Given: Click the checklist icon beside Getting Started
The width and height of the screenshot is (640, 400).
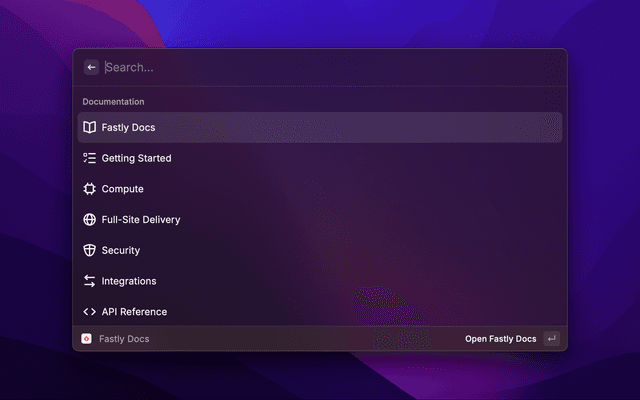Looking at the screenshot, I should (x=90, y=158).
